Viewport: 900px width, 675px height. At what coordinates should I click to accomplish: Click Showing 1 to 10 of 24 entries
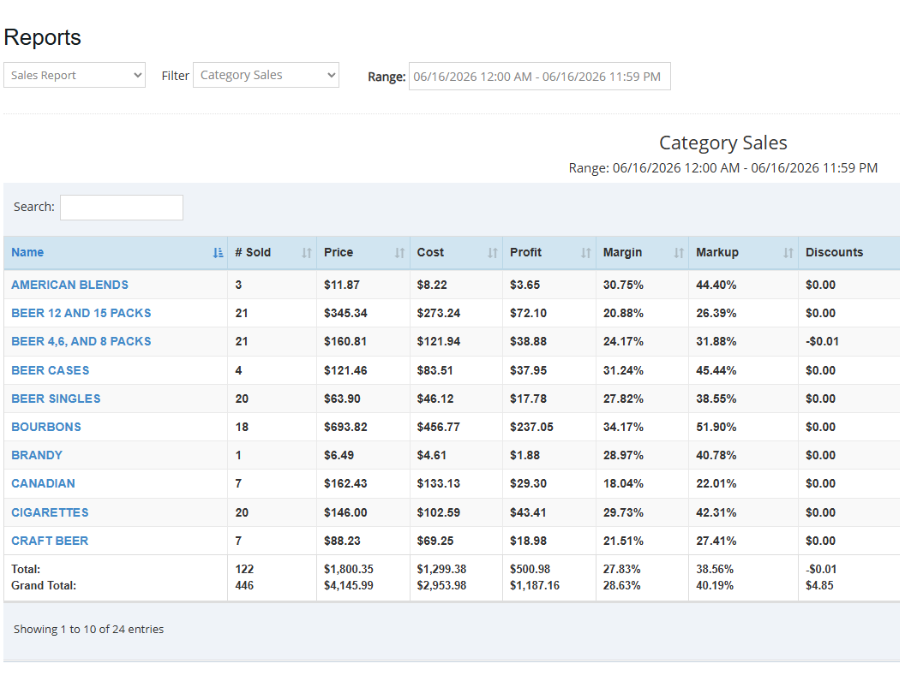point(88,629)
